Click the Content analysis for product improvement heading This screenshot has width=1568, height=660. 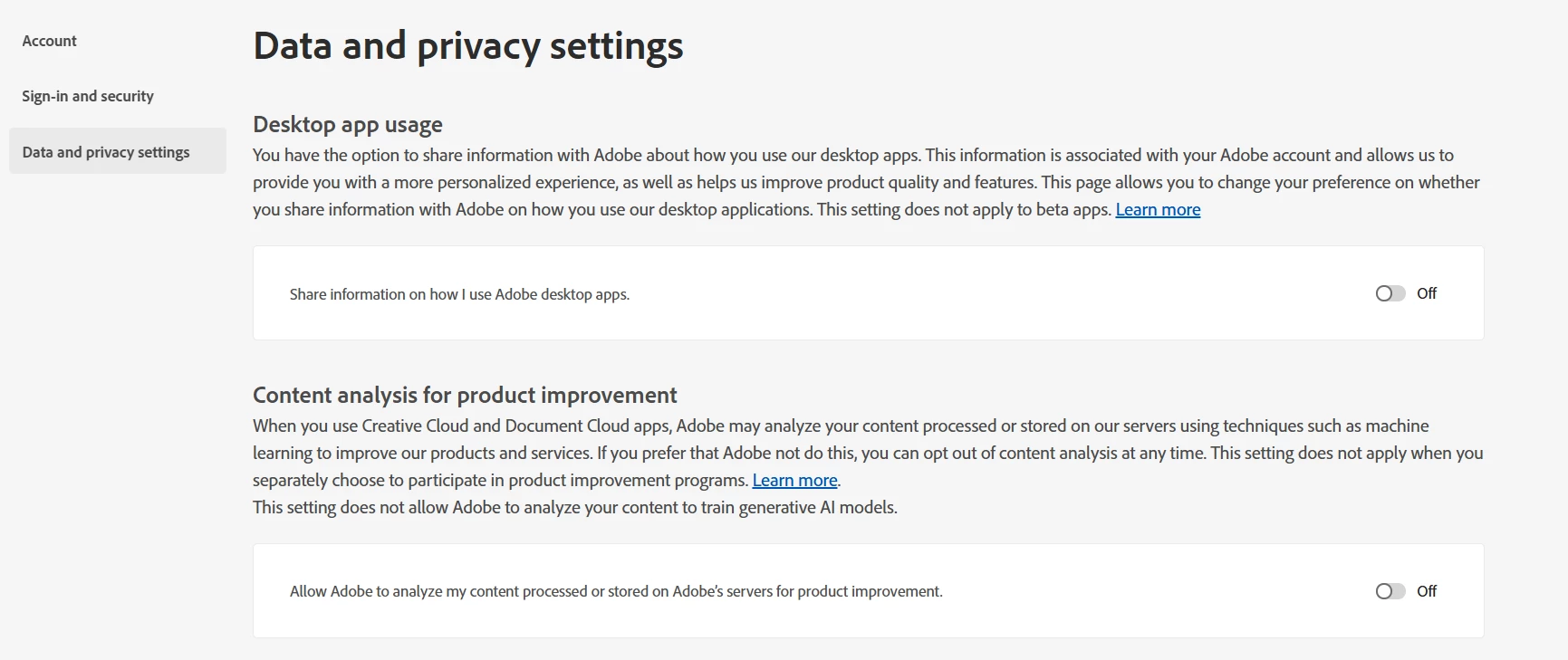pyautogui.click(x=465, y=395)
